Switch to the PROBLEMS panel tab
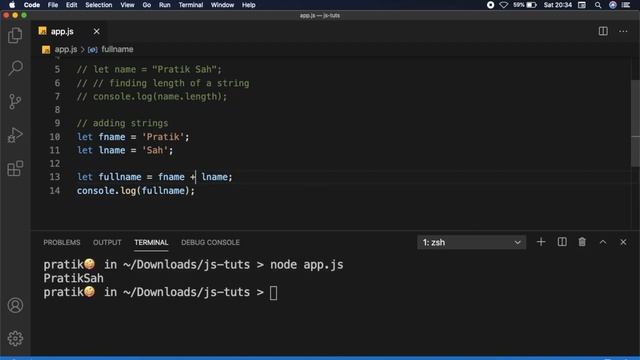The height and width of the screenshot is (360, 640). point(62,242)
